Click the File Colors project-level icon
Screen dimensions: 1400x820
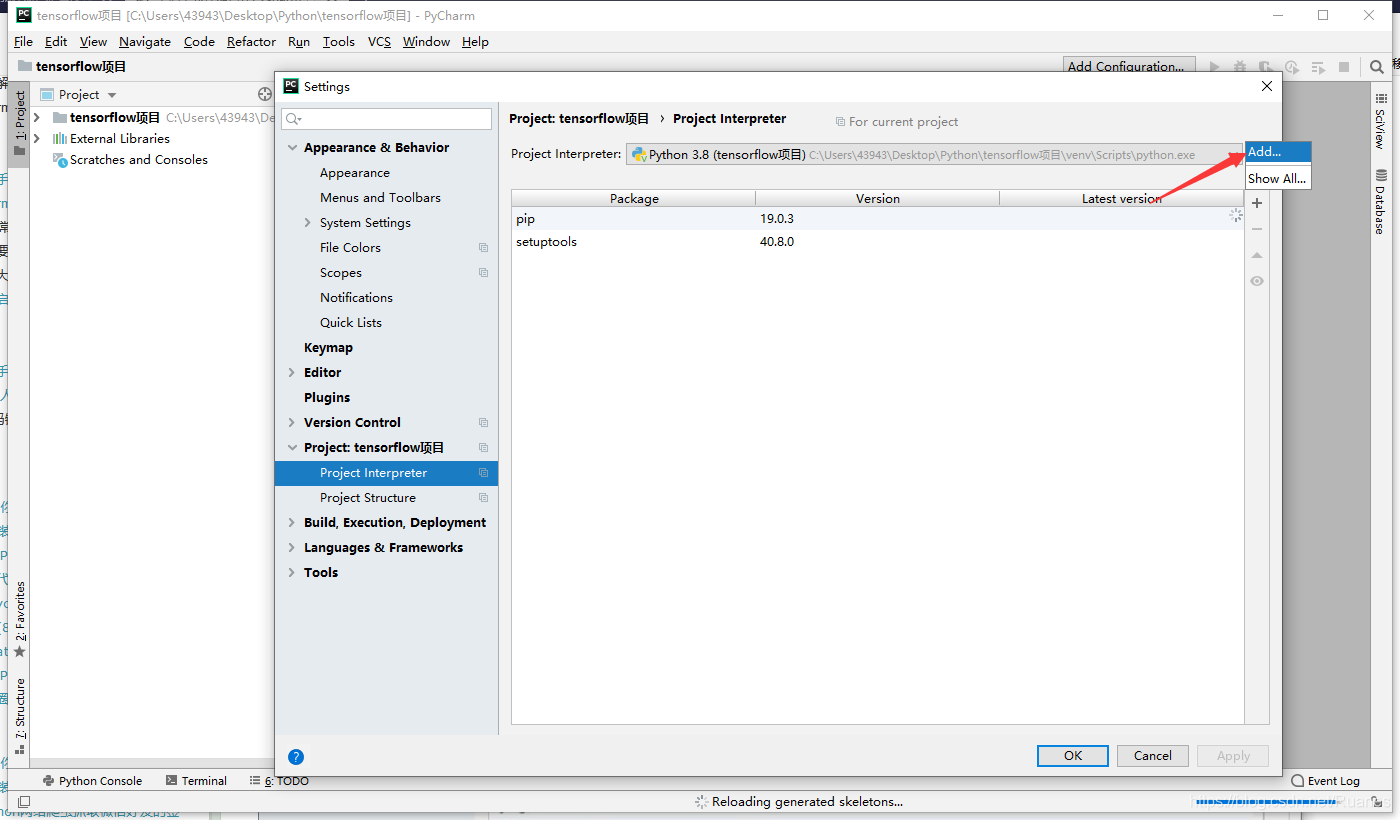pyautogui.click(x=484, y=248)
